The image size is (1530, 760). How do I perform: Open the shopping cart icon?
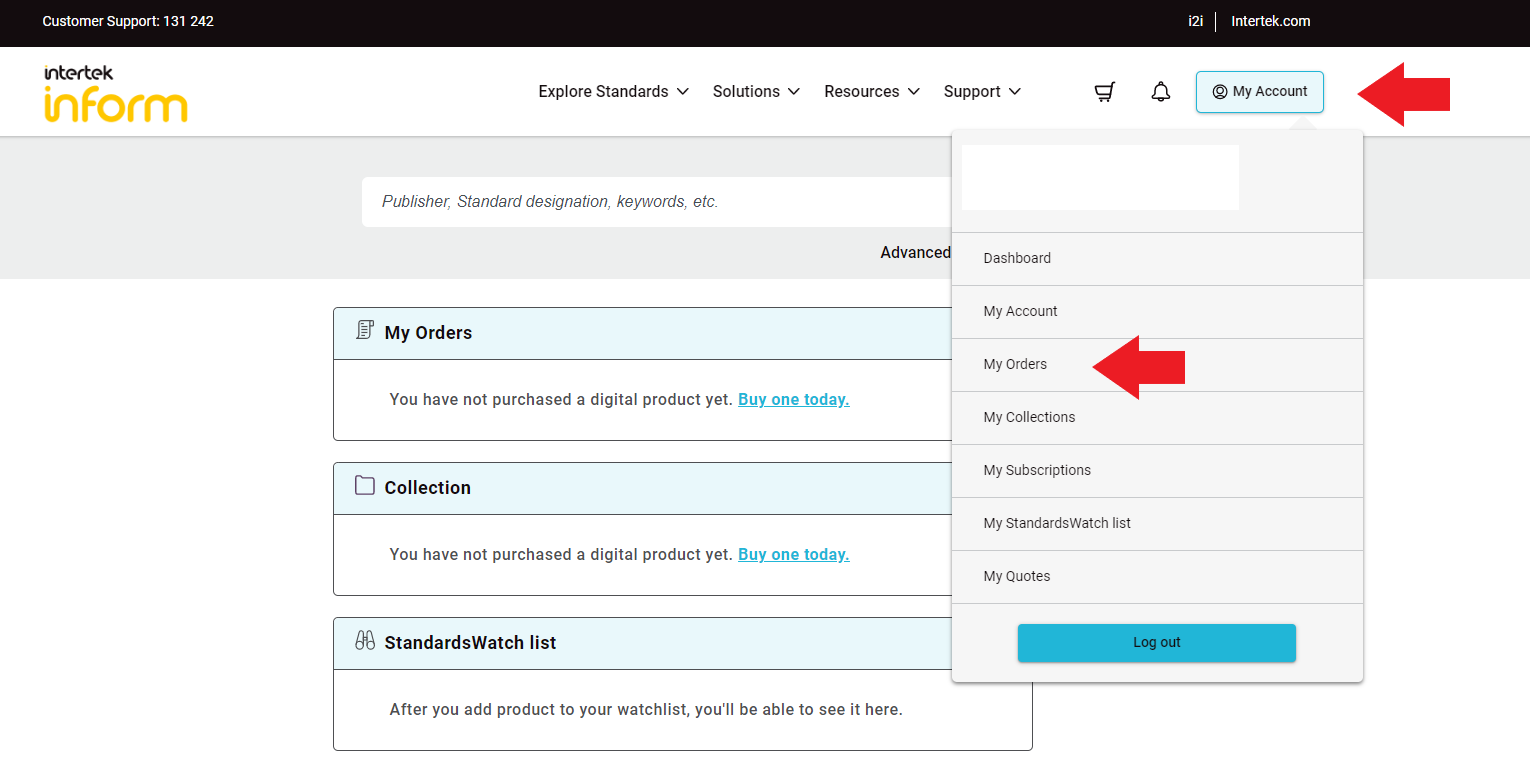(1104, 92)
